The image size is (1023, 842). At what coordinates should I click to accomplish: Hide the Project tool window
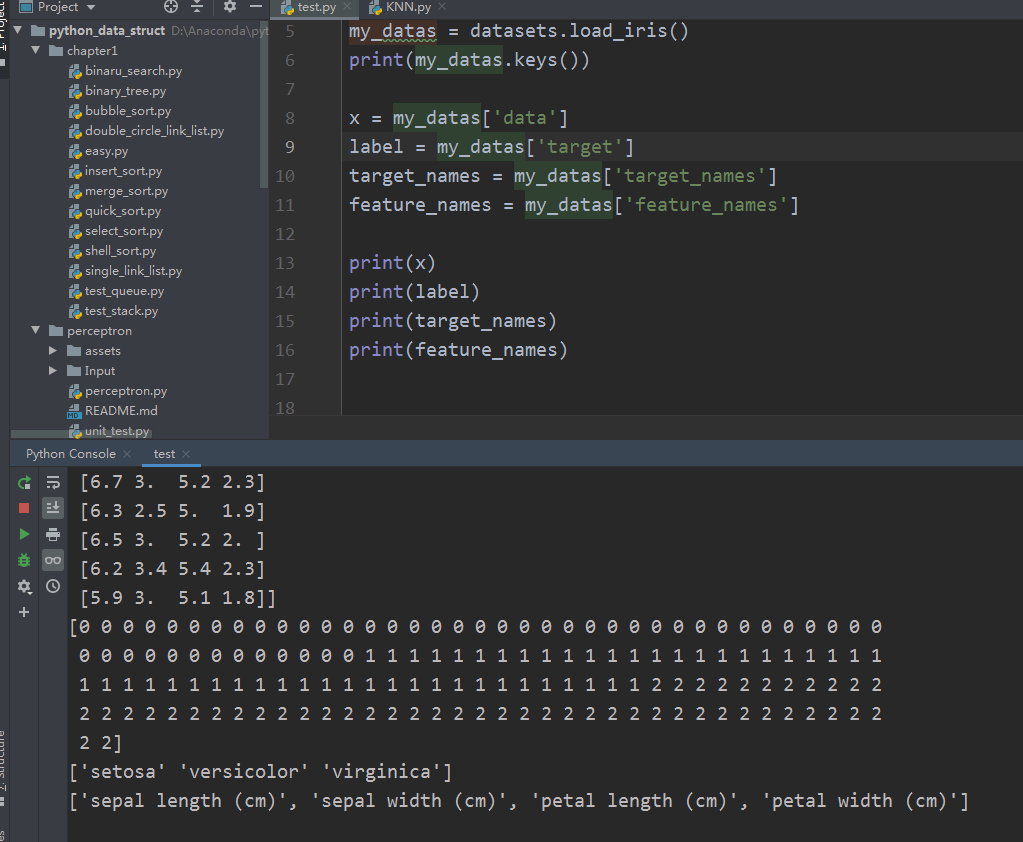pos(256,7)
